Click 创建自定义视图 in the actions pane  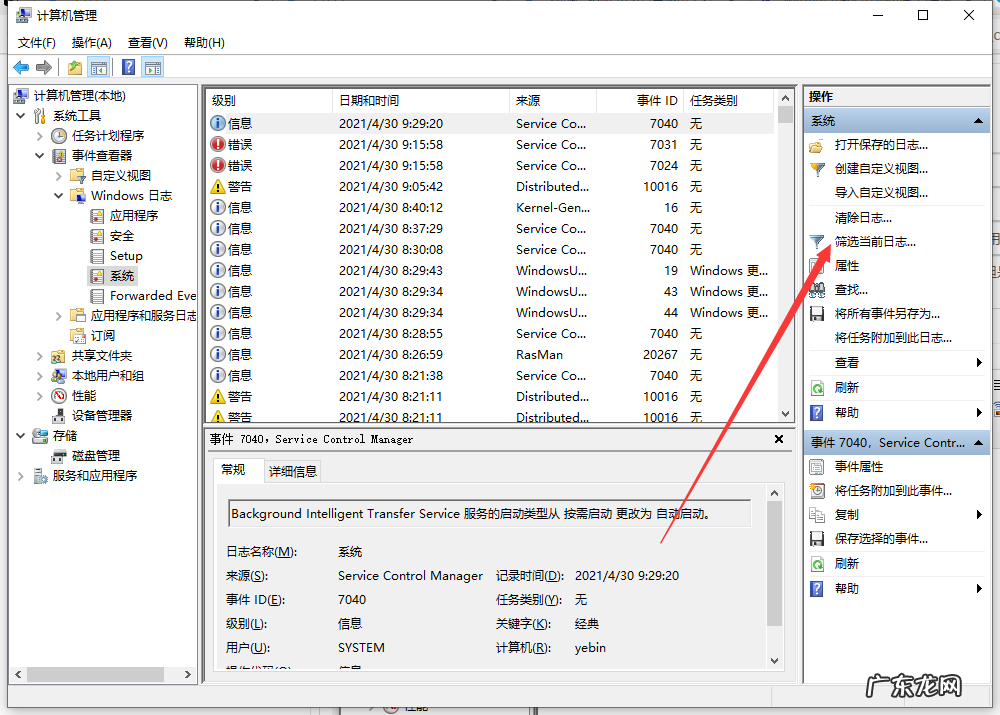pos(880,169)
